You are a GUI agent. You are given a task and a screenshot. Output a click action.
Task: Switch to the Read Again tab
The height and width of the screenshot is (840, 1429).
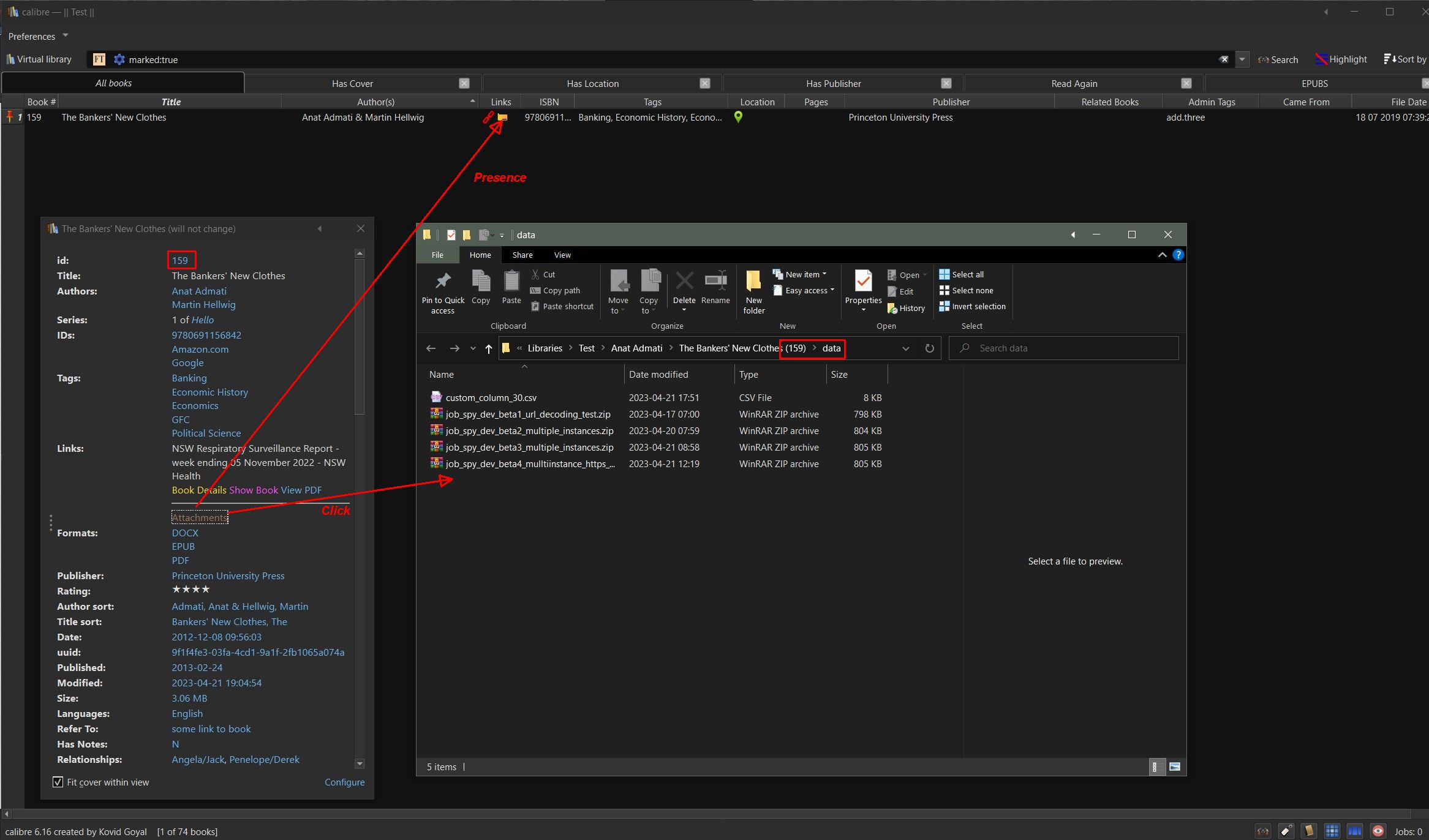click(1074, 83)
